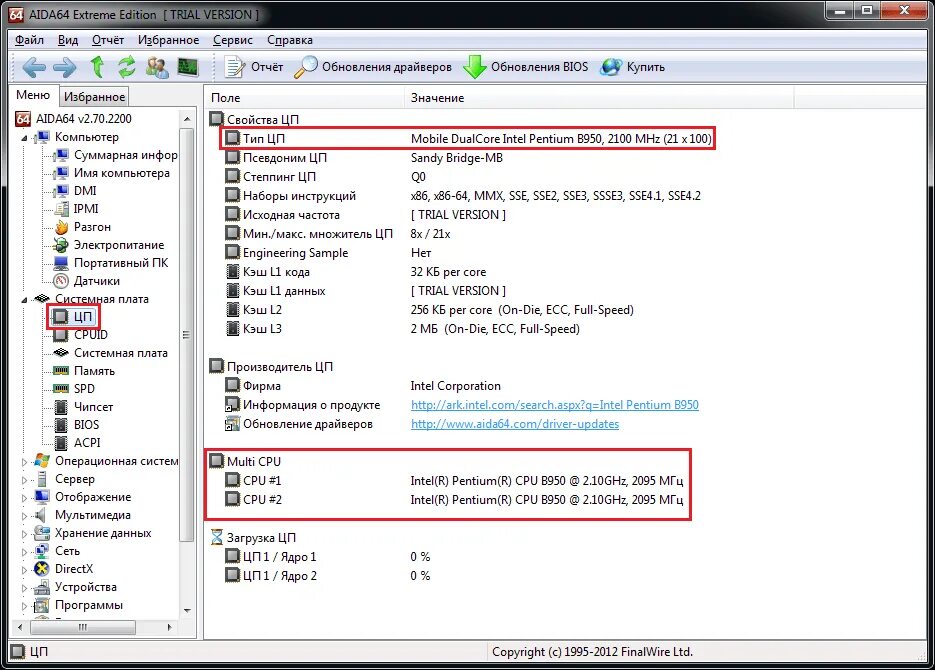Expand the Устройства tree node
Screen dimensions: 935x670
pos(24,588)
